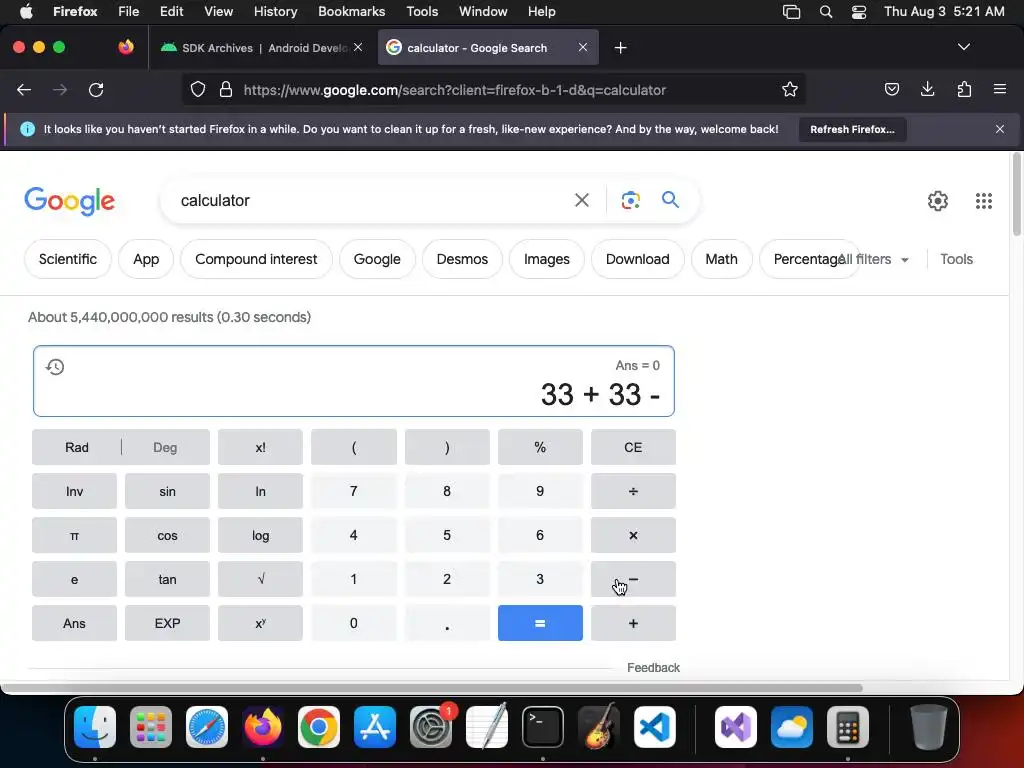Viewport: 1024px width, 768px height.
Task: Go to Google home via logo
Action: pyautogui.click(x=69, y=200)
